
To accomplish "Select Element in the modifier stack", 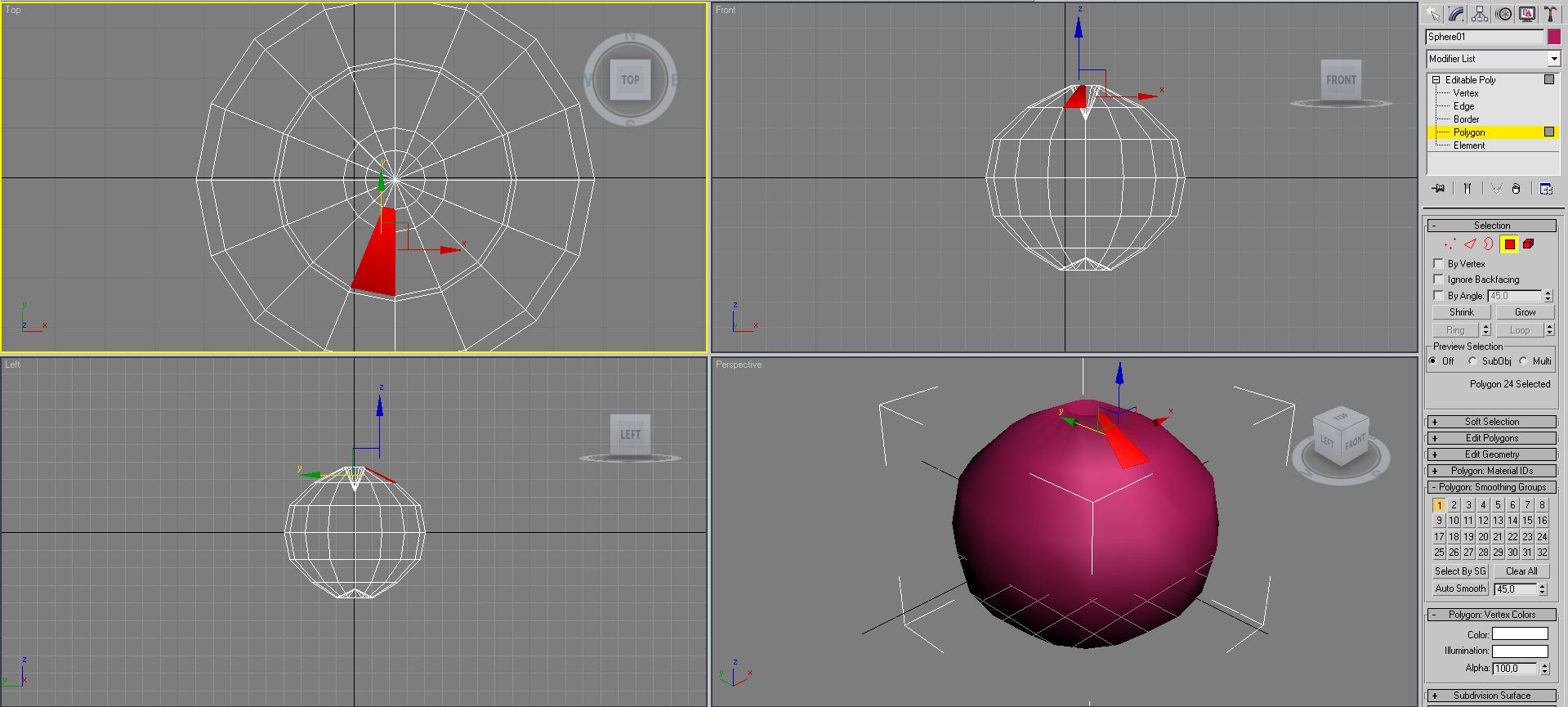I will point(1469,145).
